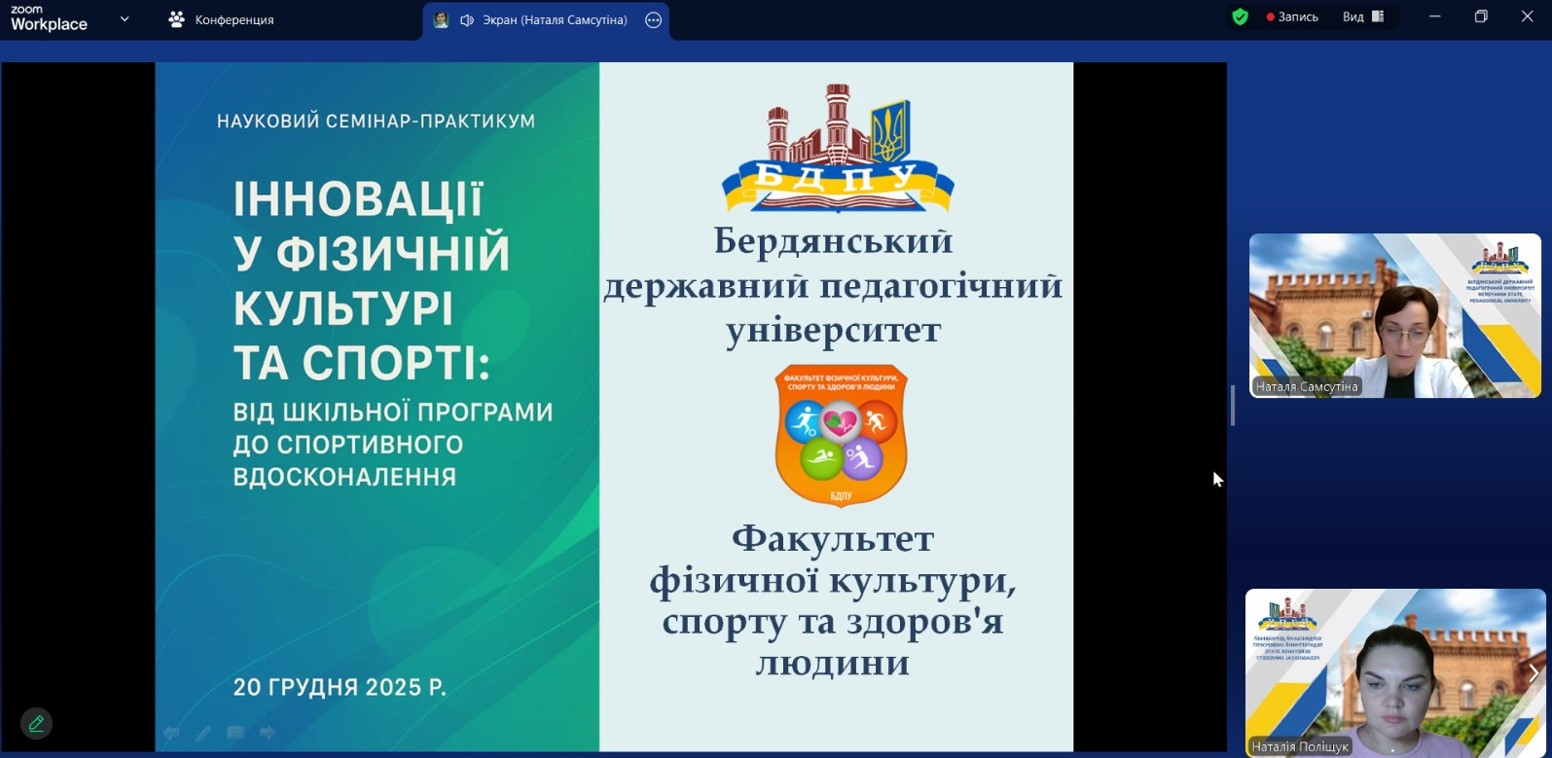Click the presenter avatar in the screen tab
This screenshot has width=1552, height=758.
440,20
